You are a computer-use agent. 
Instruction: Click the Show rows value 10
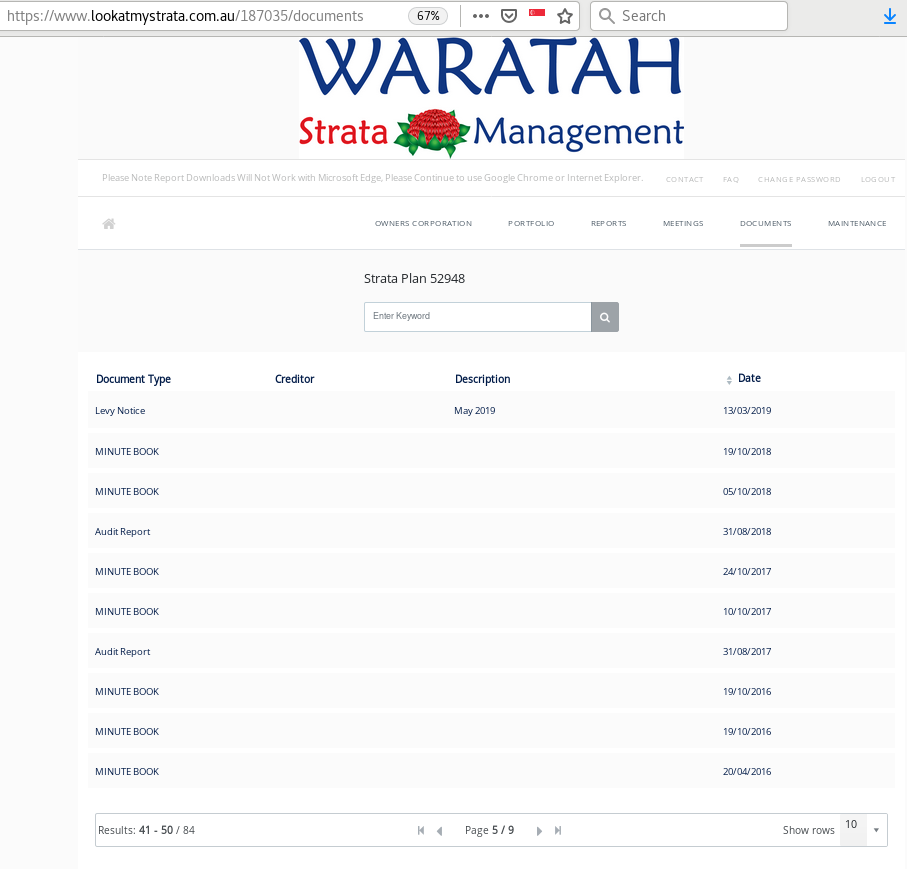851,824
